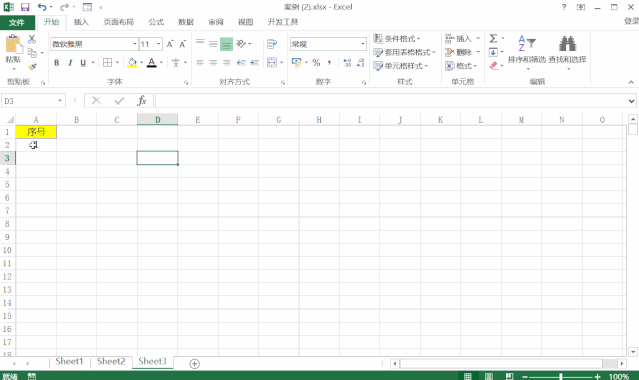The image size is (639, 380).
Task: Click Merge and Center icon
Action: (x=272, y=62)
